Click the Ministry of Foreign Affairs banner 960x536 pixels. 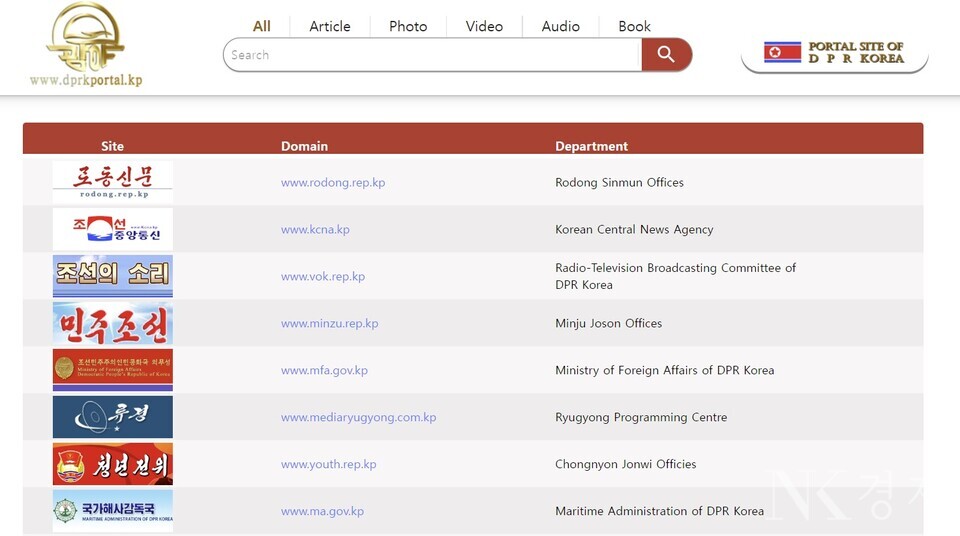point(112,370)
